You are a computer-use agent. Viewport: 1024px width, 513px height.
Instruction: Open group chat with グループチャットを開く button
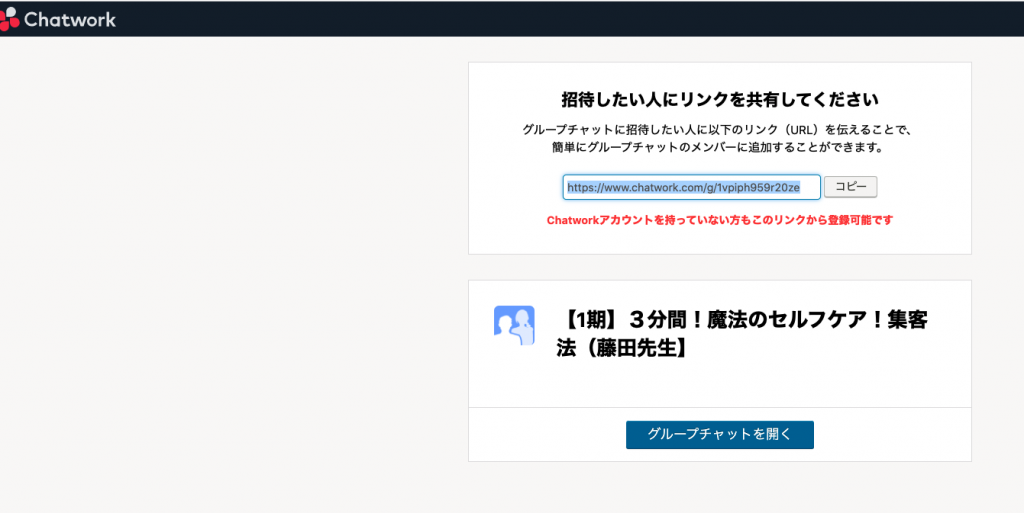pyautogui.click(x=720, y=435)
